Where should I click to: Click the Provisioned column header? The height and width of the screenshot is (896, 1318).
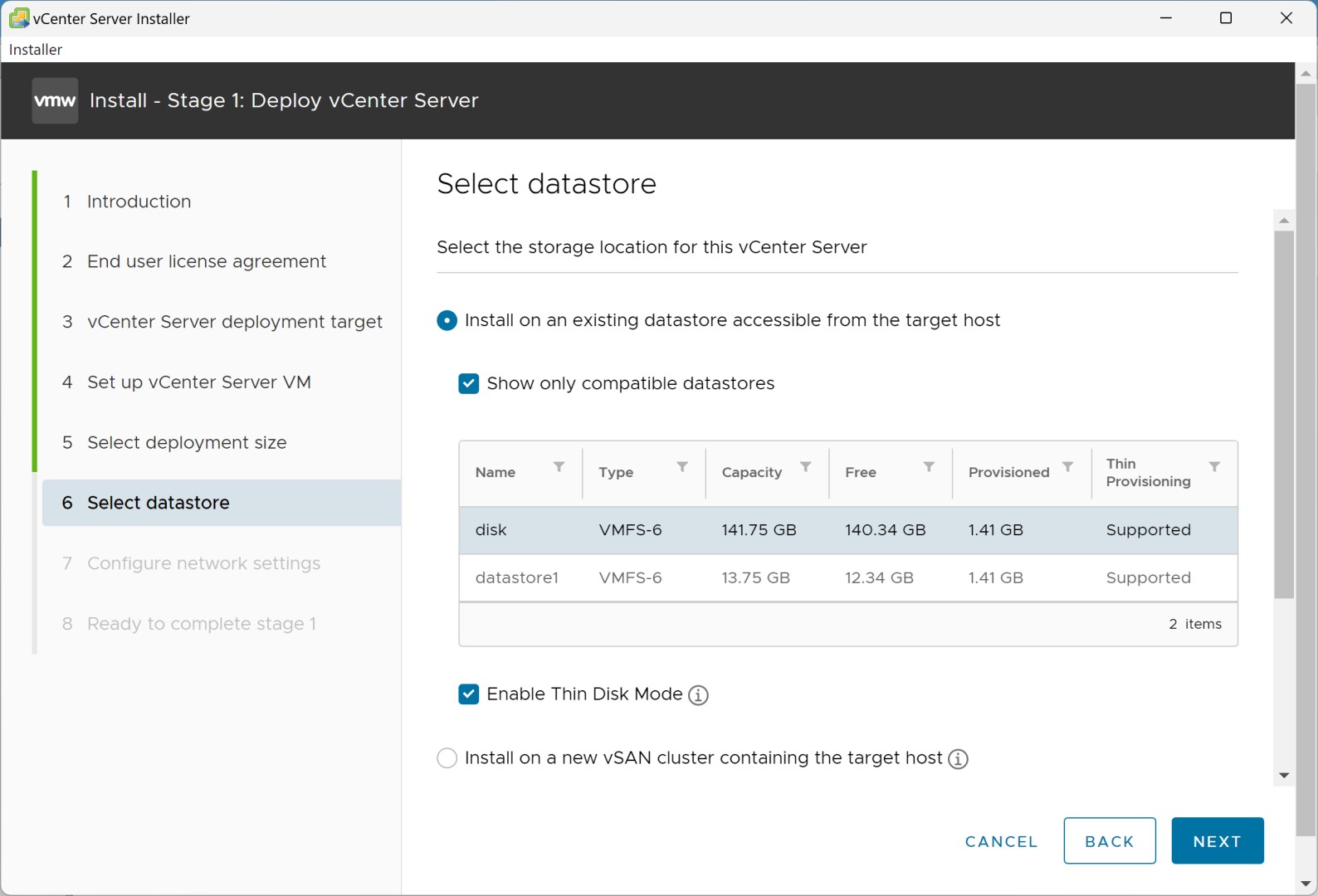coord(1008,472)
